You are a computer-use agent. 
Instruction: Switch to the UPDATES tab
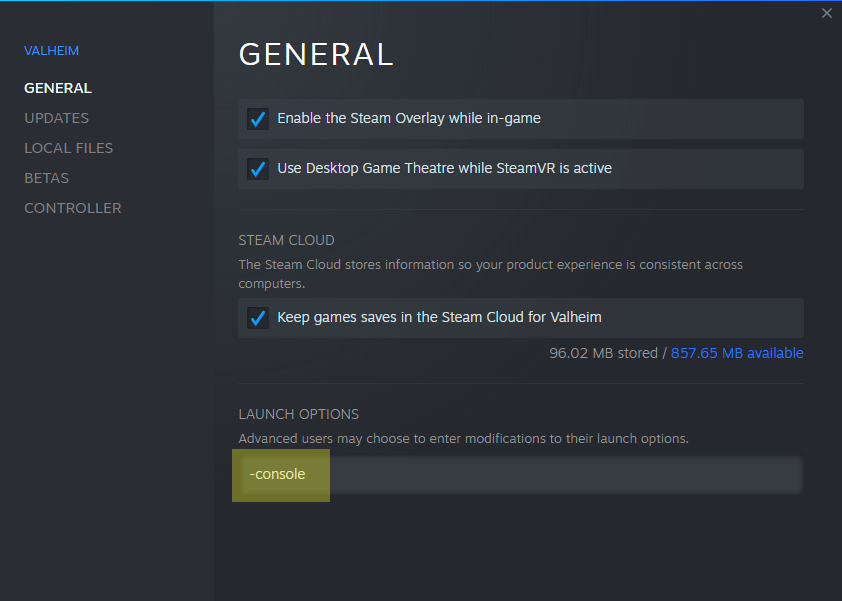(56, 117)
